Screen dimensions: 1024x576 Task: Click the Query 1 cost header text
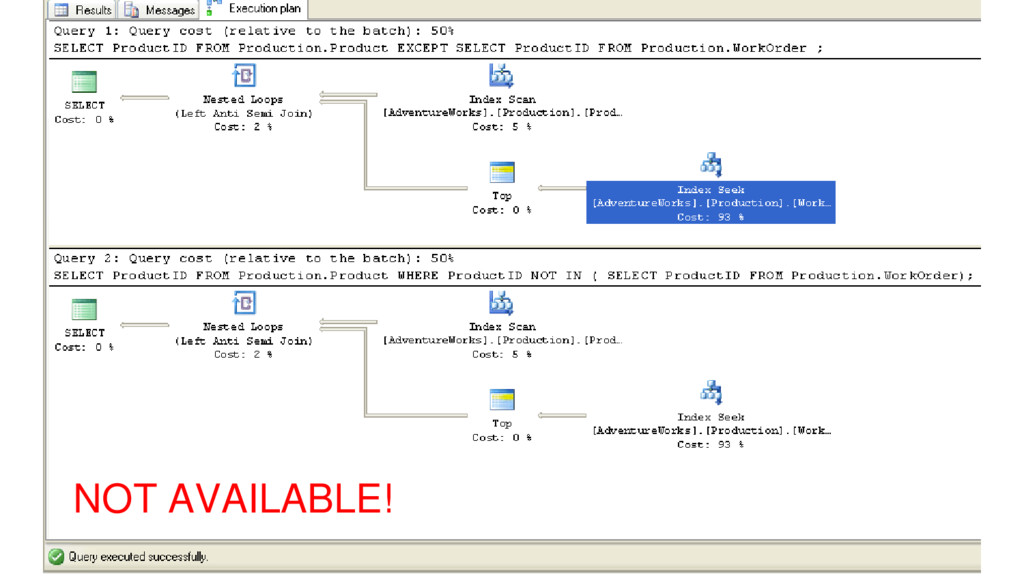coord(253,31)
